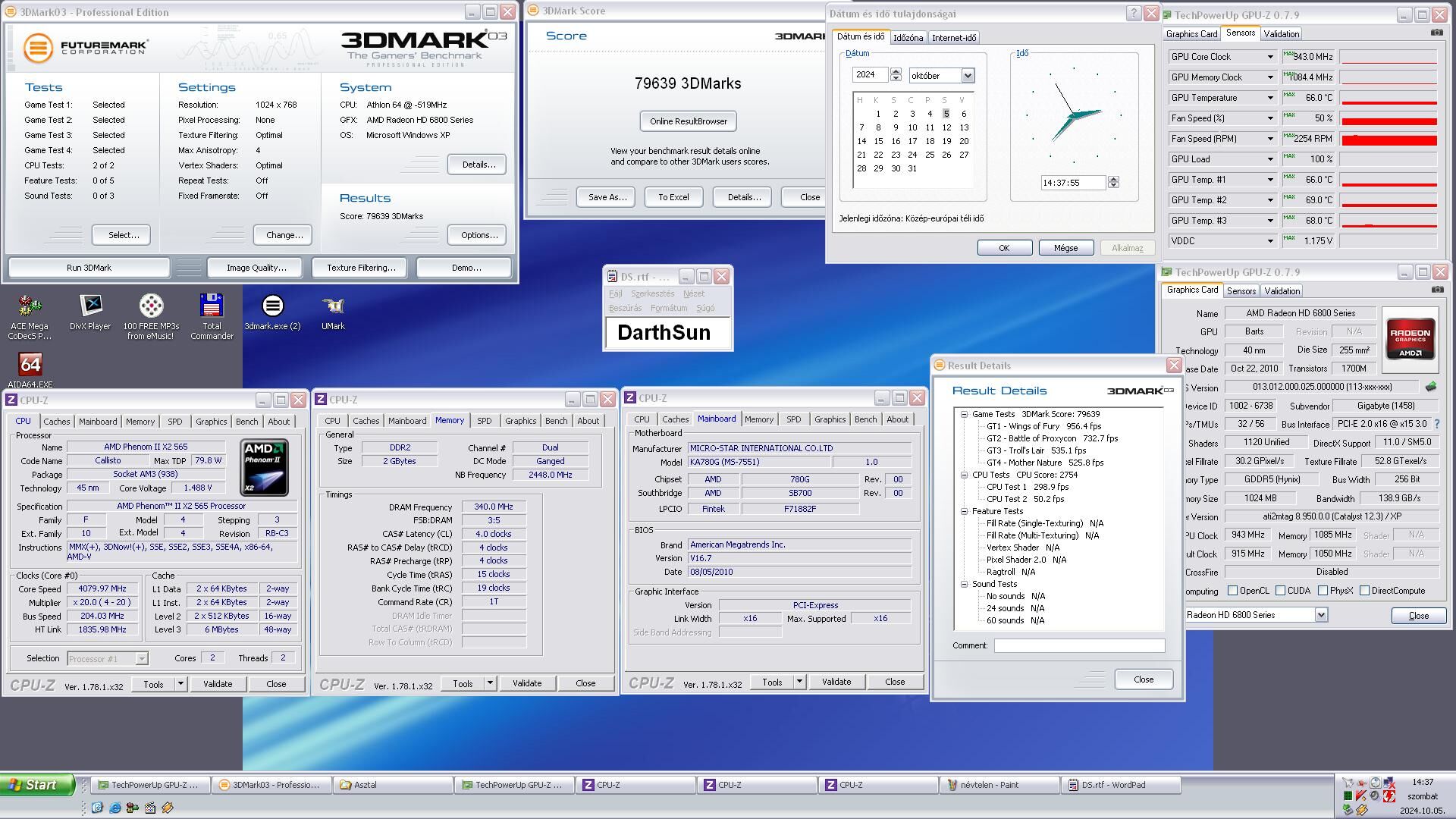Click the help button in date properties dialog

[x=1134, y=13]
